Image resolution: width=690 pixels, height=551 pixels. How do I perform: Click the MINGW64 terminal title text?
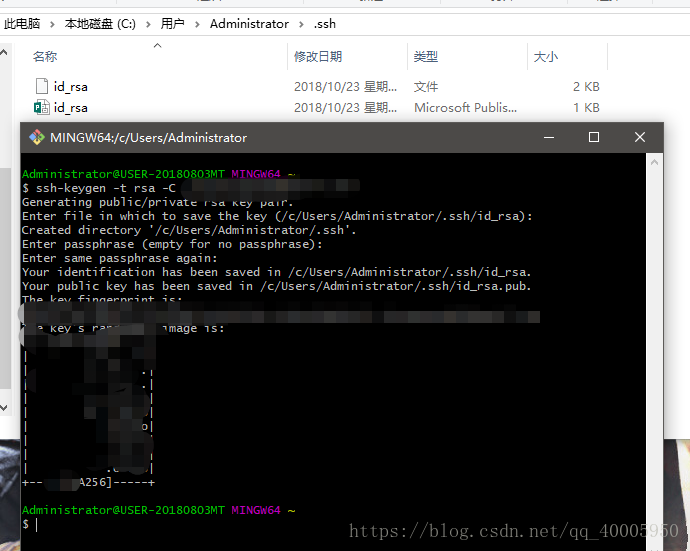click(148, 138)
